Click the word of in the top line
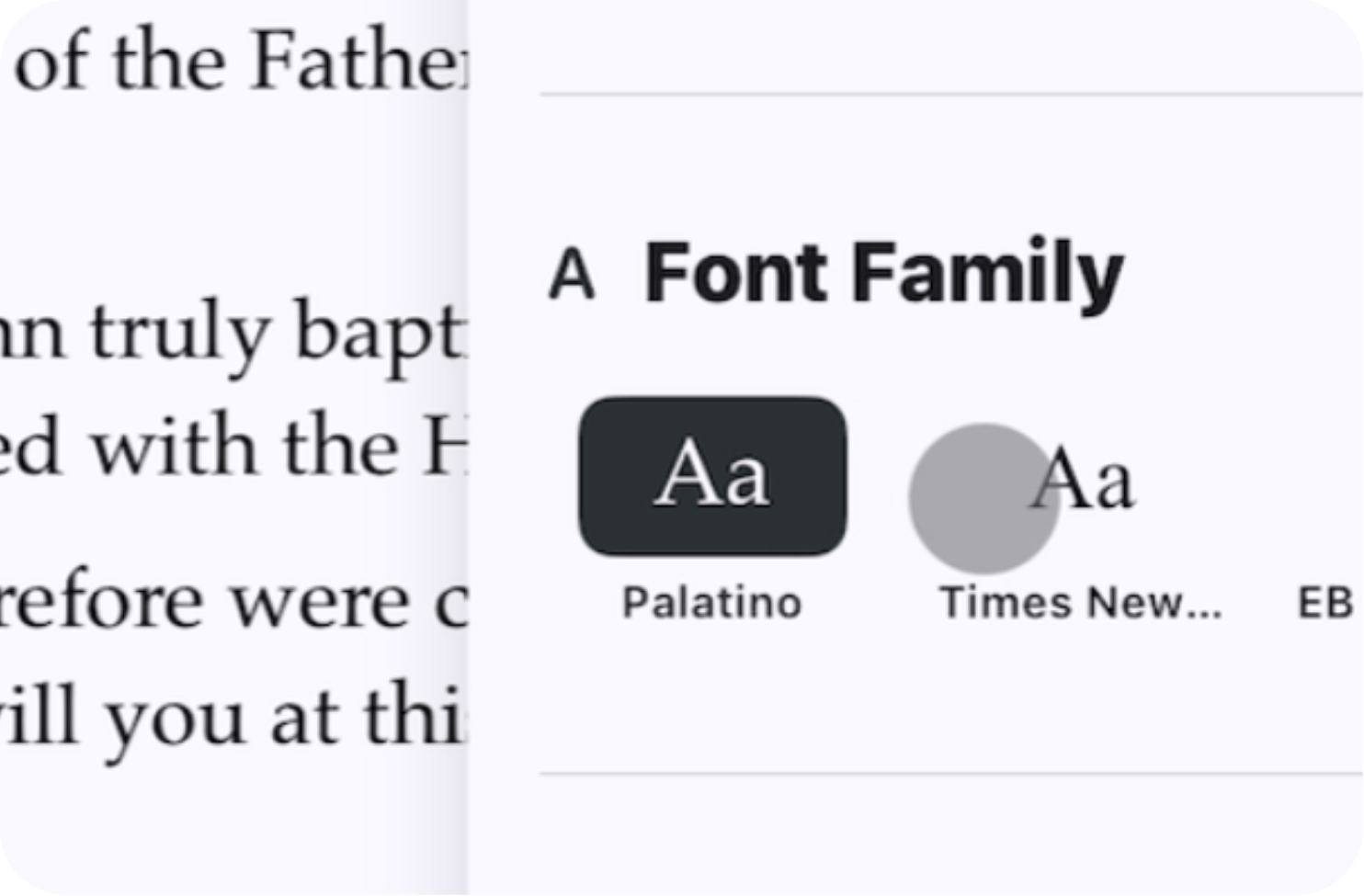This screenshot has width=1364, height=896. 55,62
